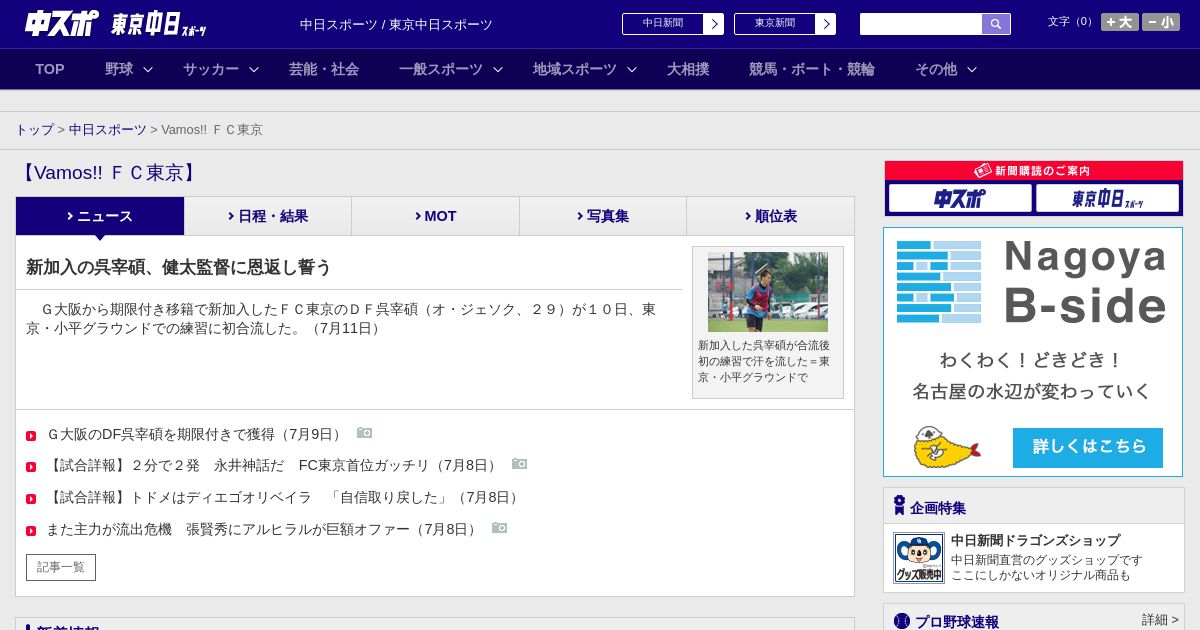
Task: Expand the その他 dropdown chevron
Action: (972, 69)
